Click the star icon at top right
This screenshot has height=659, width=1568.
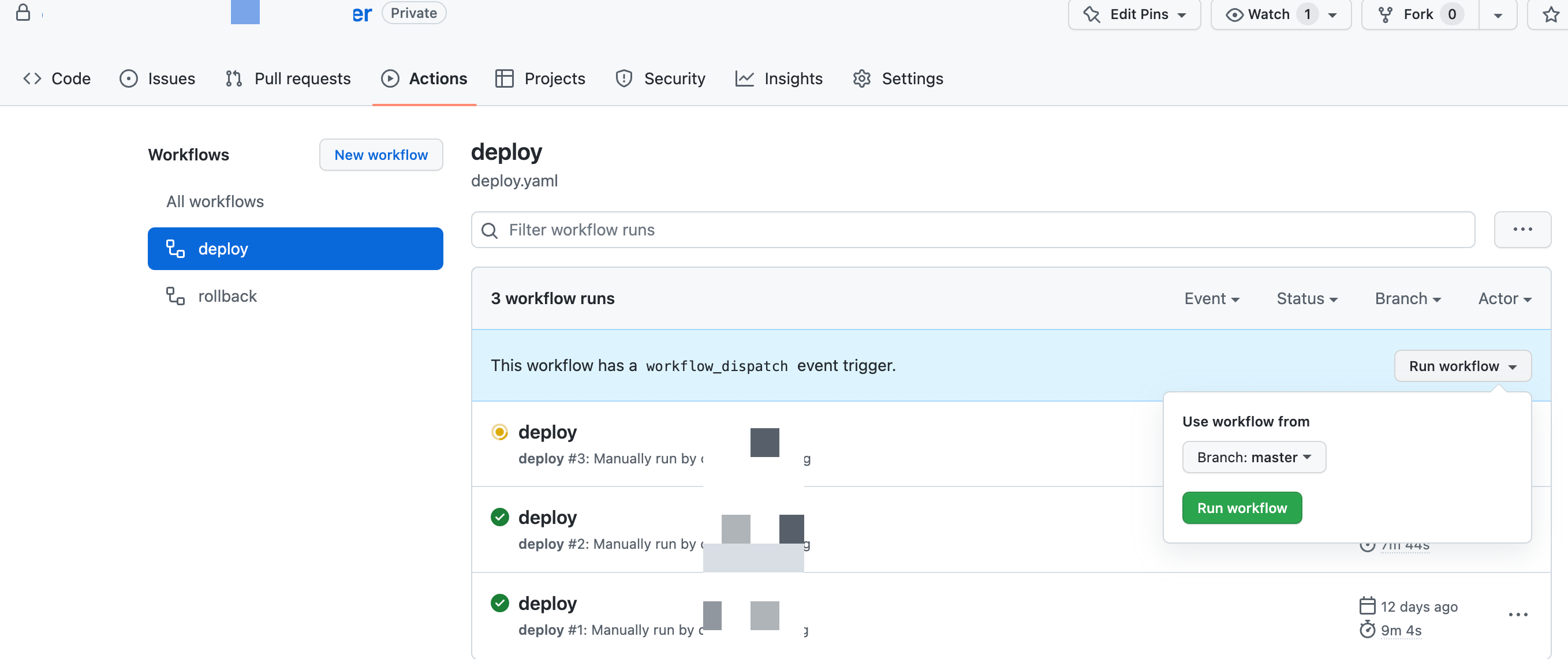pyautogui.click(x=1550, y=14)
